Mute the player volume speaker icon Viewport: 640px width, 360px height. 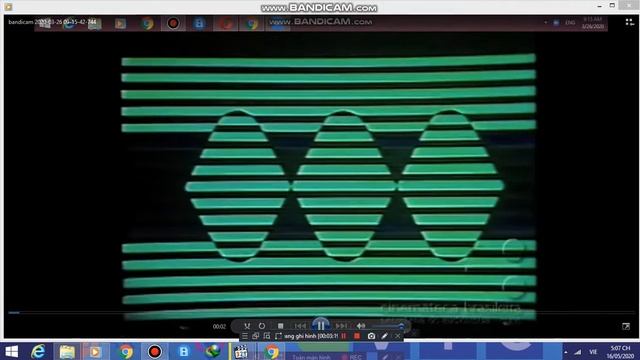point(361,326)
